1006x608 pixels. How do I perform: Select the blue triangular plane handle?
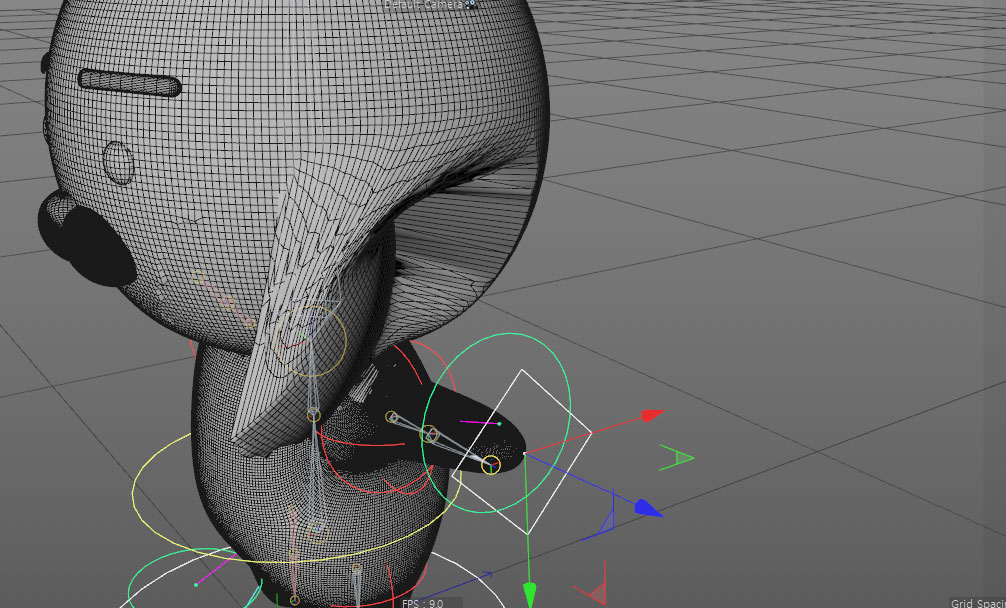[x=606, y=523]
